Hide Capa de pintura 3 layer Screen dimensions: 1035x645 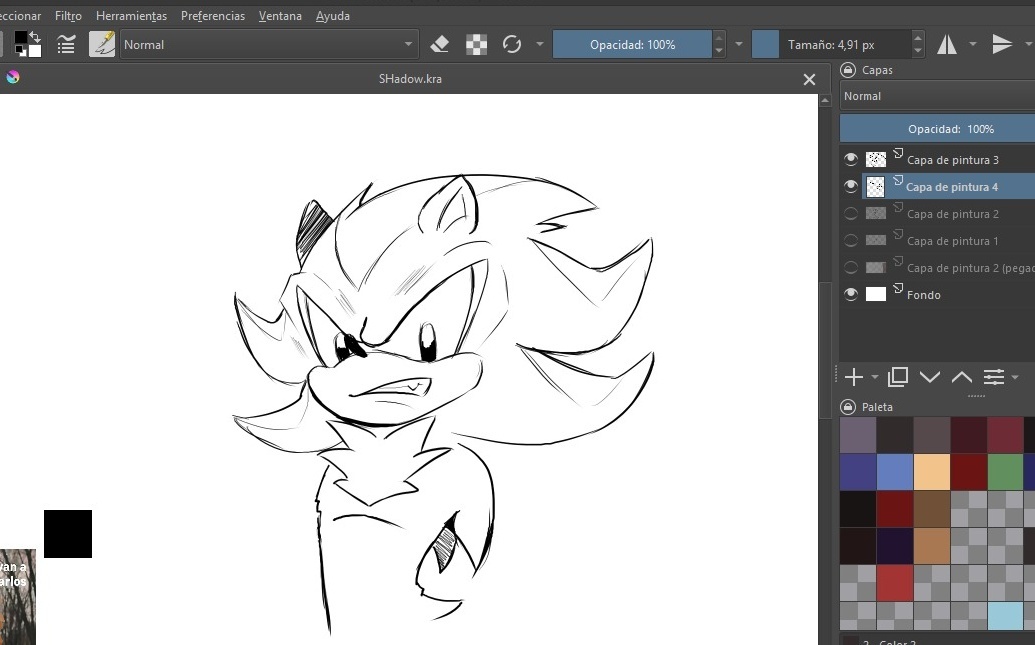[851, 159]
